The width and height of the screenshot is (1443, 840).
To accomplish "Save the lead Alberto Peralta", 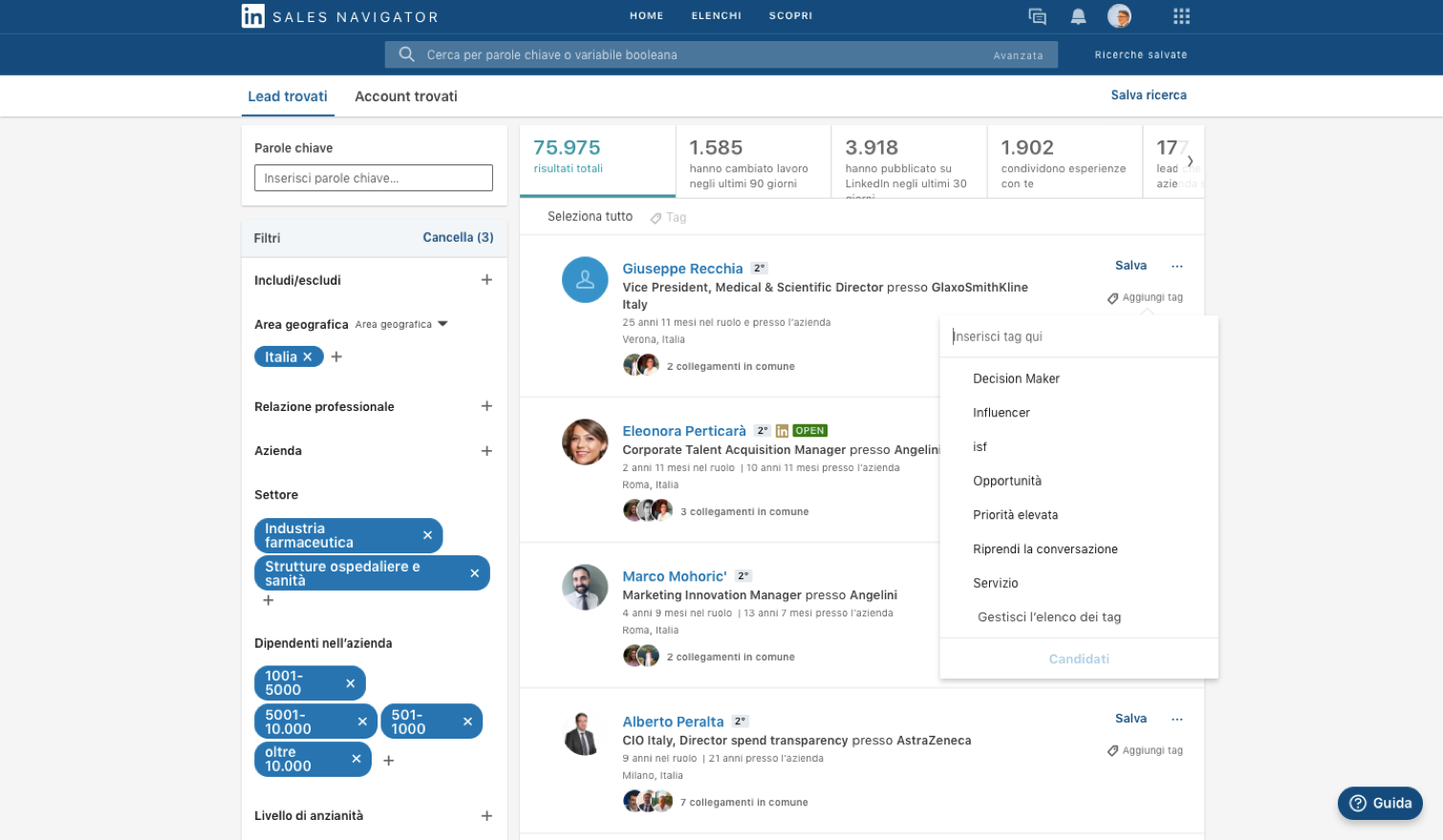I will pos(1131,719).
